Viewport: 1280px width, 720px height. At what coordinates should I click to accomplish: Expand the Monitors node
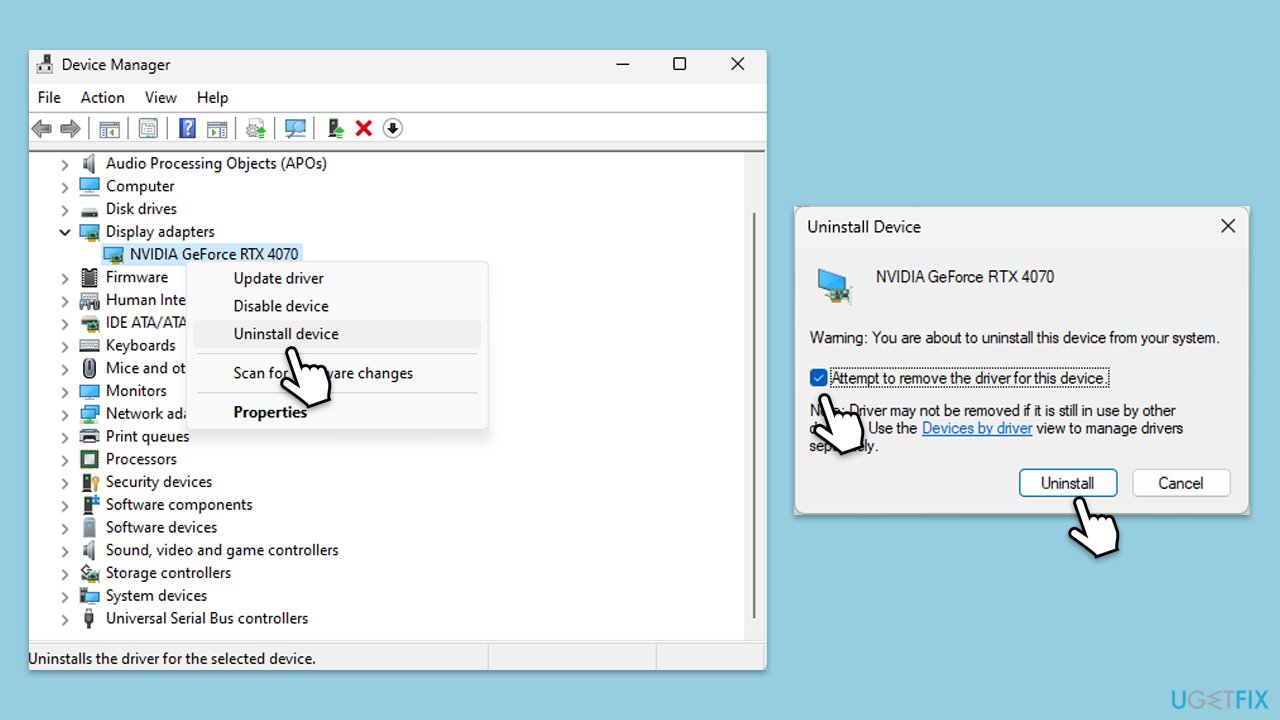coord(65,391)
